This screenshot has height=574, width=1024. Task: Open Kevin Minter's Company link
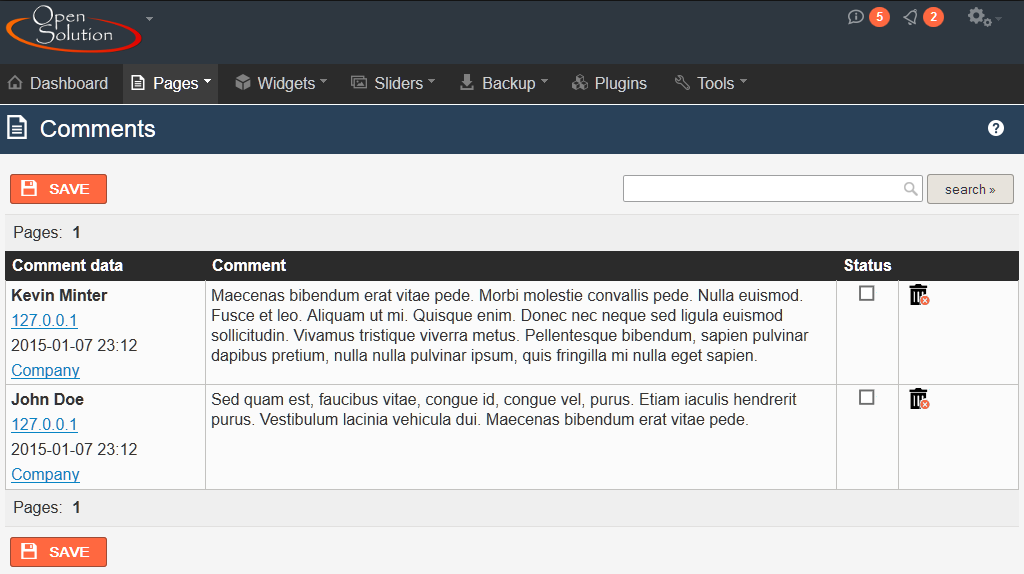[45, 370]
